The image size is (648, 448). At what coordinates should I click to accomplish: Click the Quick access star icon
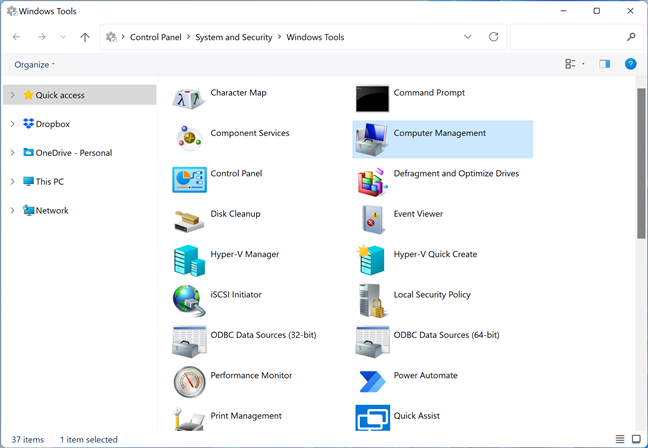point(29,95)
